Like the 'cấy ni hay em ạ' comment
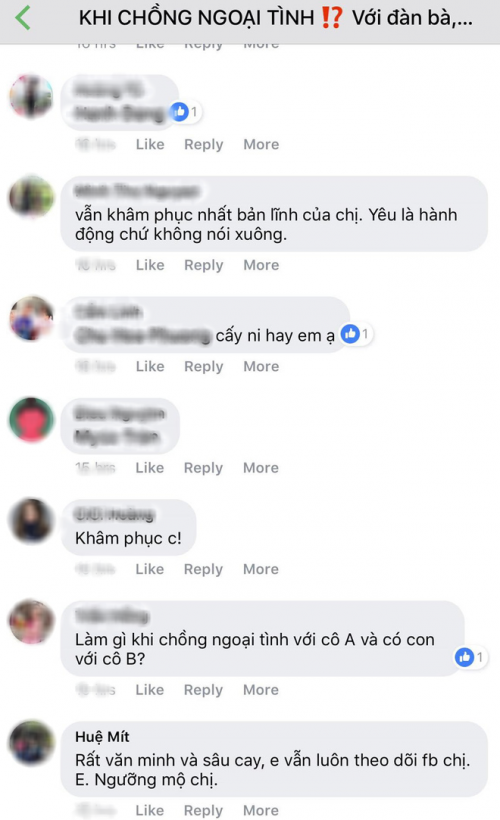Image resolution: width=500 pixels, height=820 pixels. 150,366
